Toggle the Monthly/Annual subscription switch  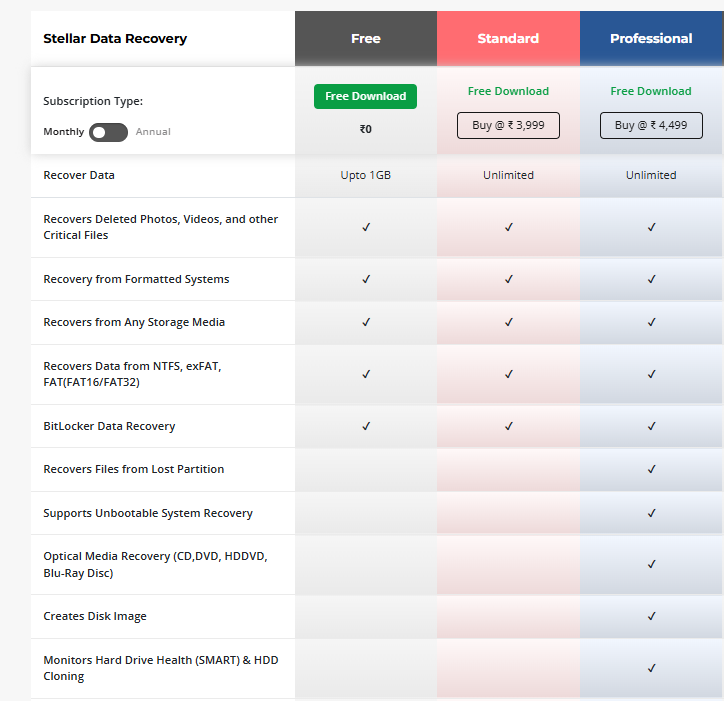108,132
